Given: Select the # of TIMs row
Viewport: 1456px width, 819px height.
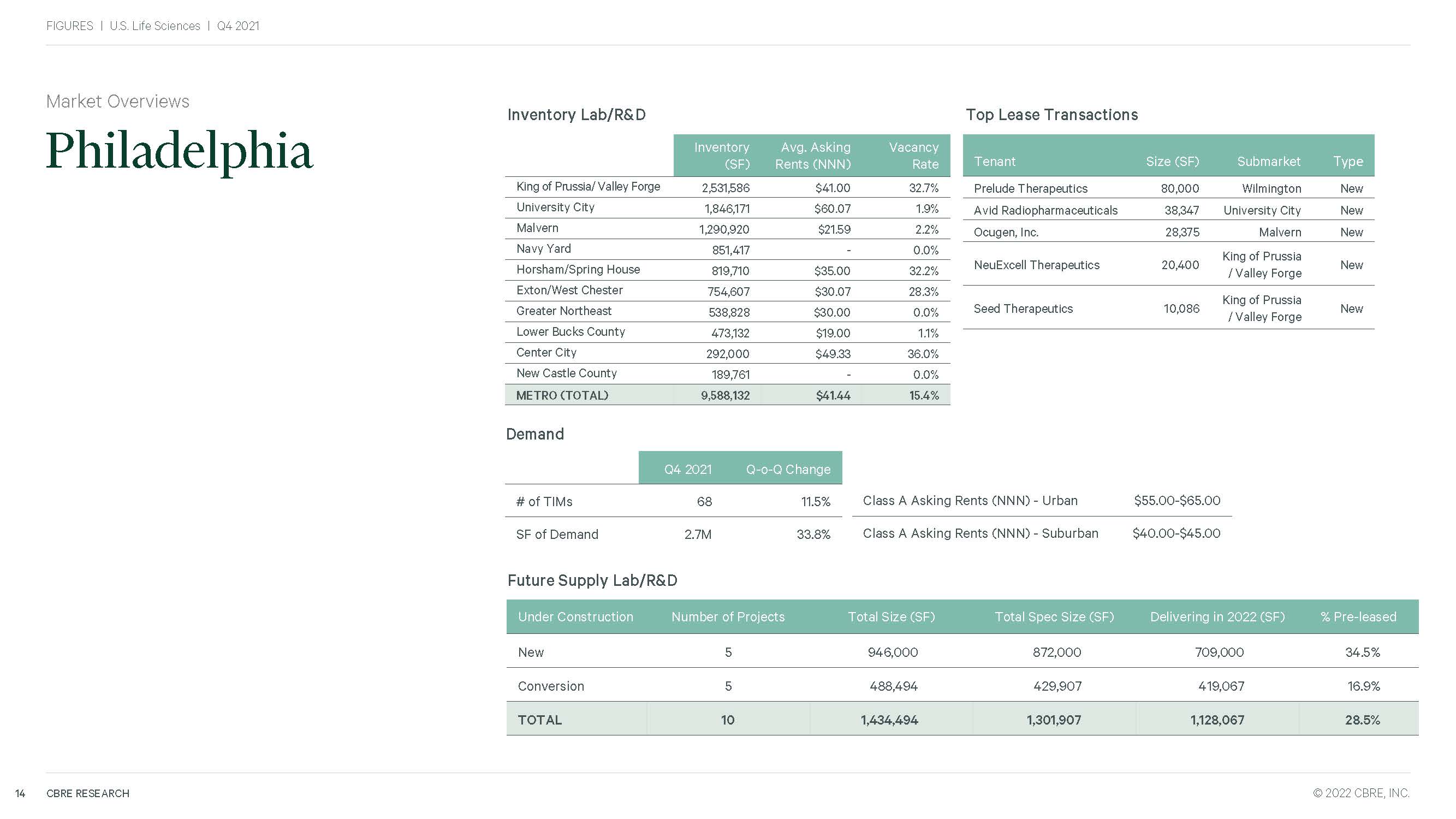Looking at the screenshot, I should click(544, 501).
